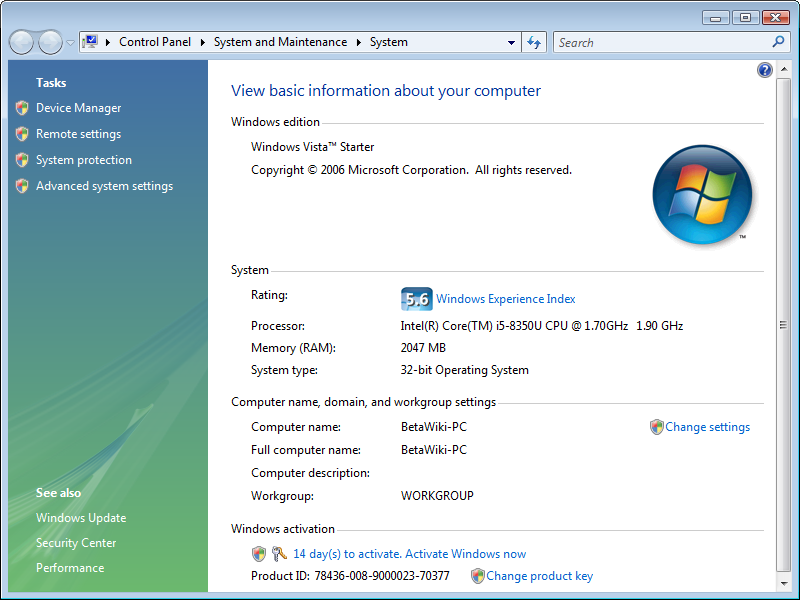This screenshot has width=800, height=600.
Task: Click the BetaWiki-PC value beside Computer name
Action: [x=434, y=427]
